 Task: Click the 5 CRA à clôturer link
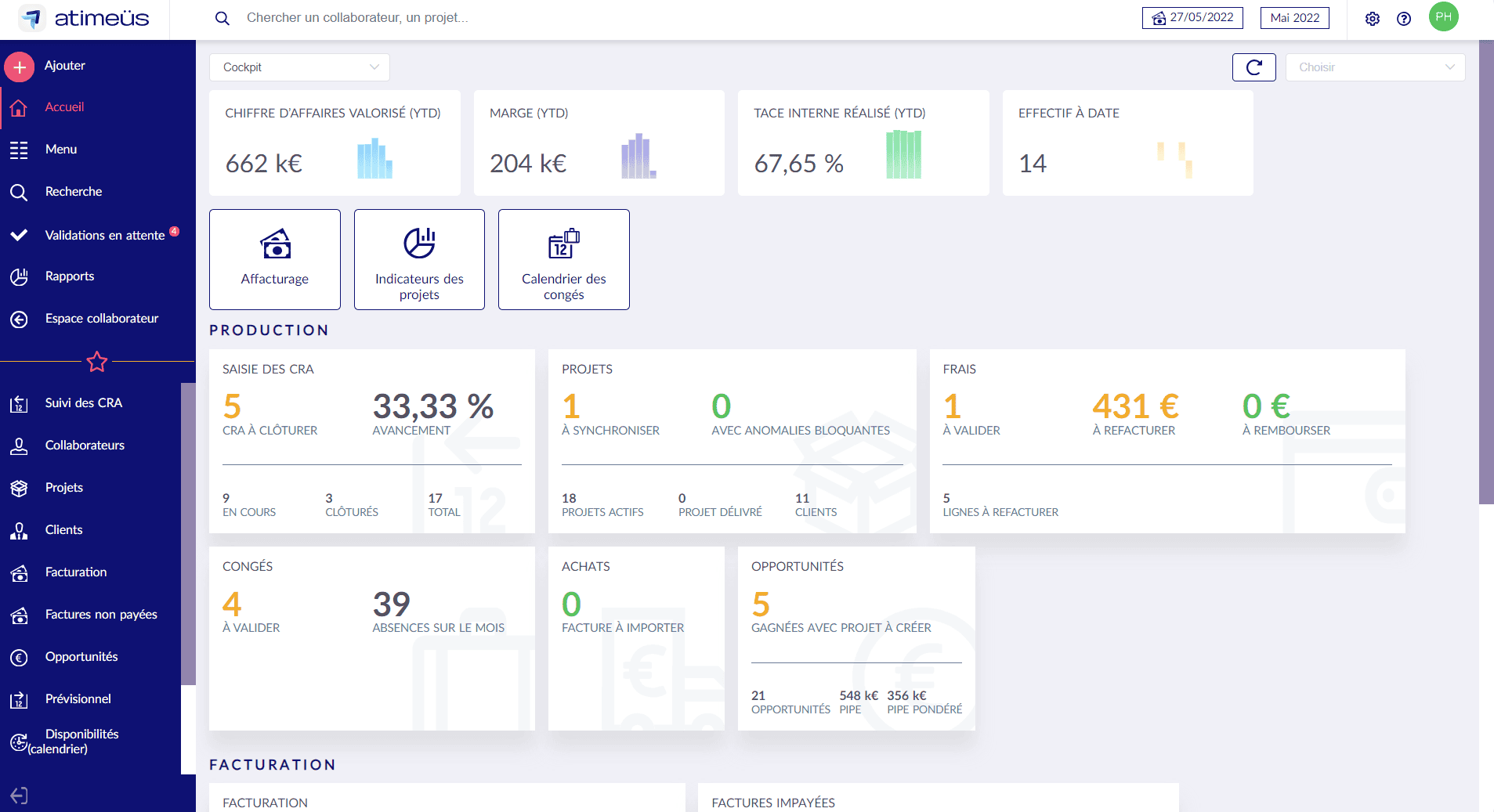(233, 407)
